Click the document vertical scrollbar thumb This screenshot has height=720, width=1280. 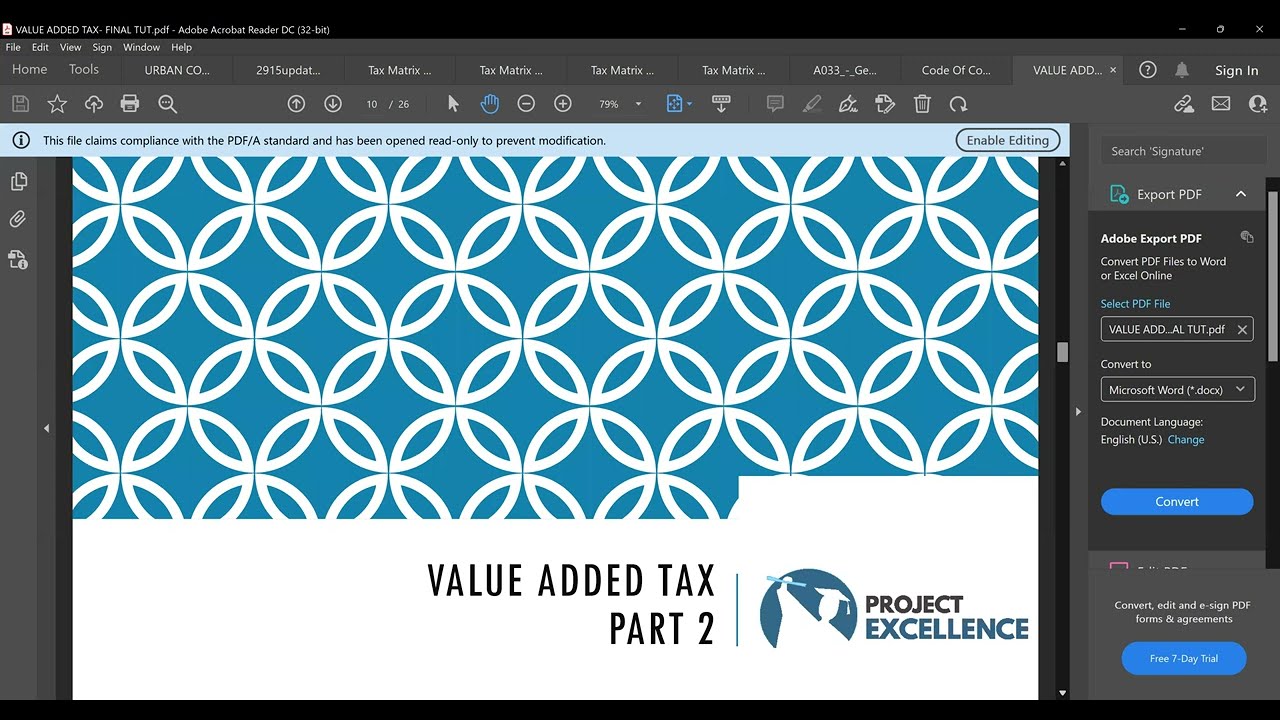coord(1062,352)
